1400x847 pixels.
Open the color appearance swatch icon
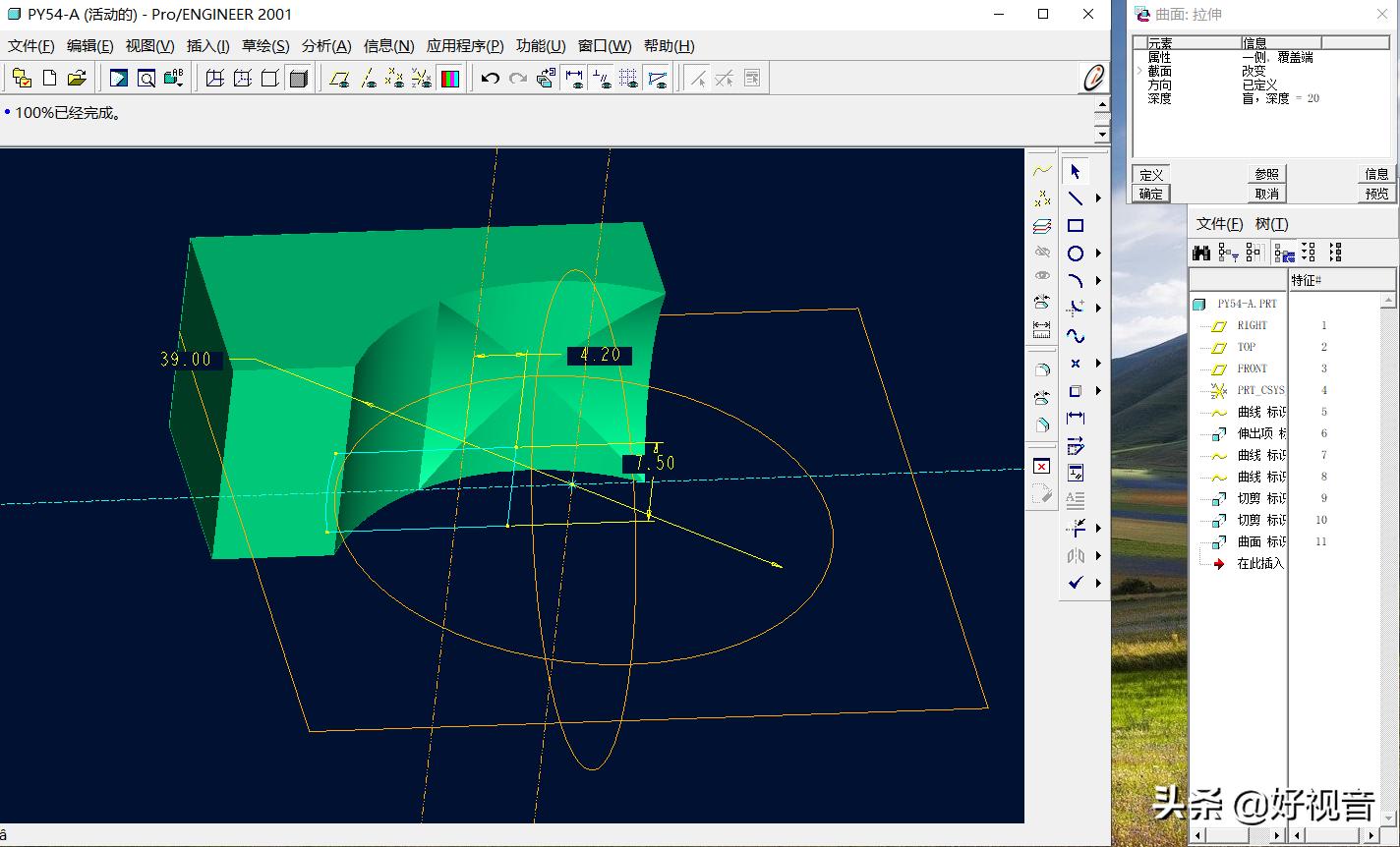(450, 79)
